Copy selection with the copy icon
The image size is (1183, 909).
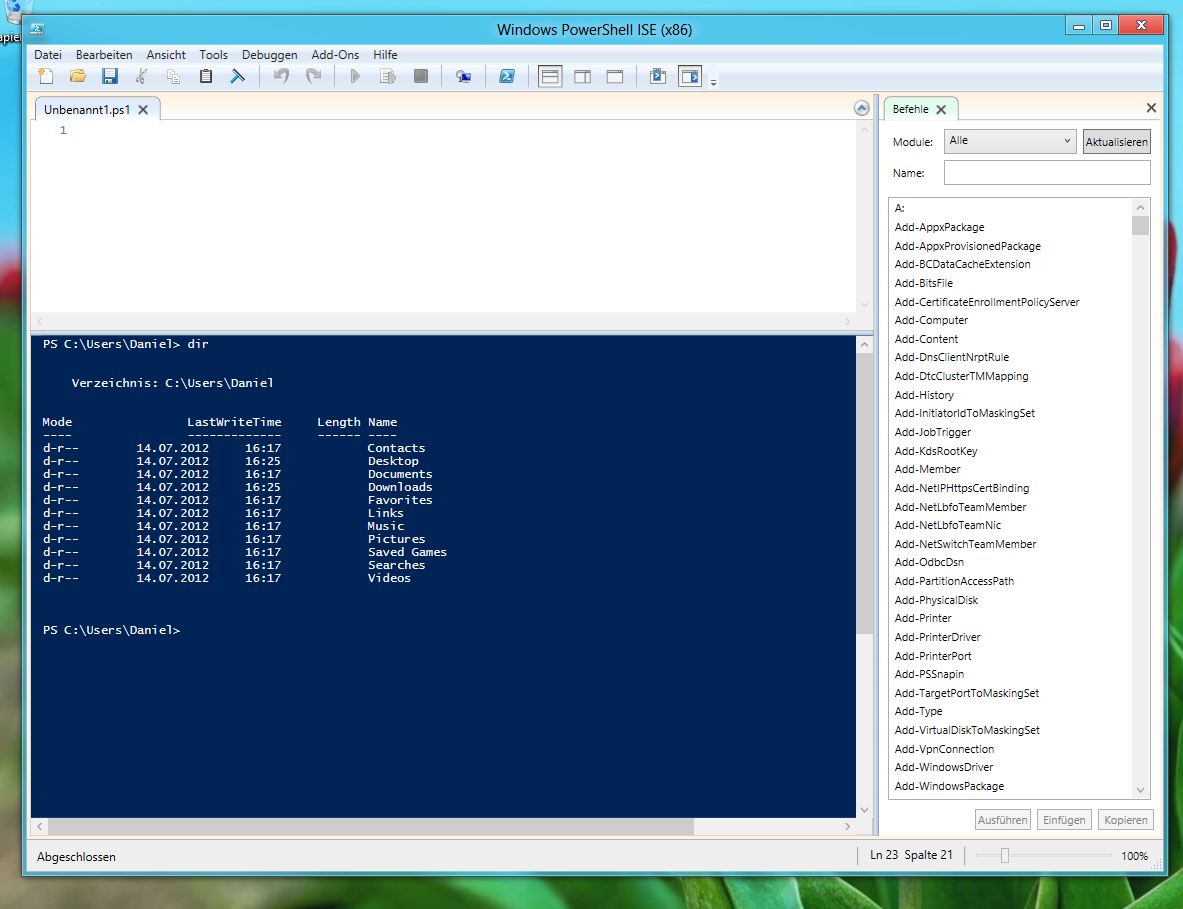pyautogui.click(x=174, y=76)
